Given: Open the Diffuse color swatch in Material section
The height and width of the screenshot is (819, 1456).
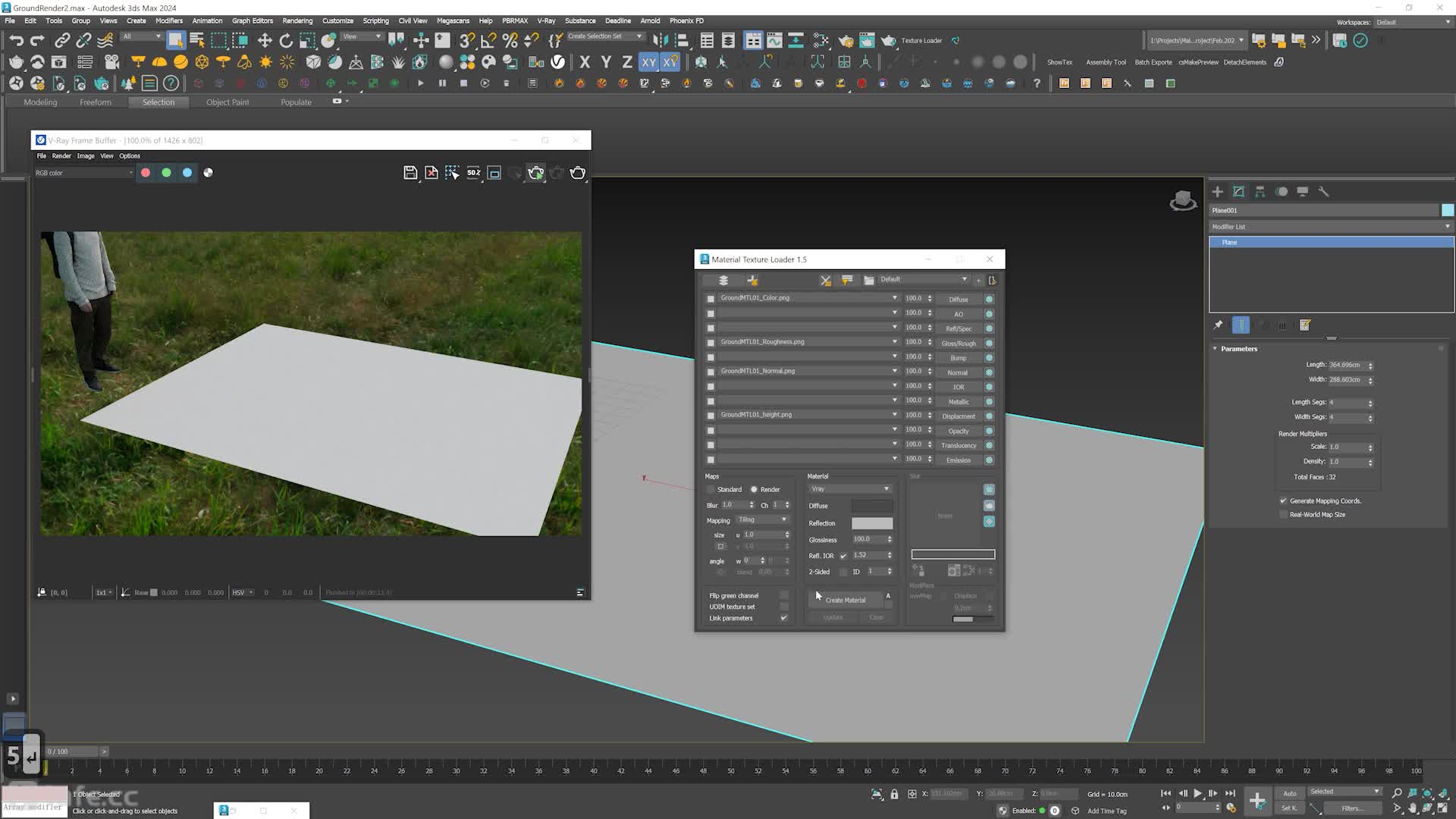Looking at the screenshot, I should point(872,506).
